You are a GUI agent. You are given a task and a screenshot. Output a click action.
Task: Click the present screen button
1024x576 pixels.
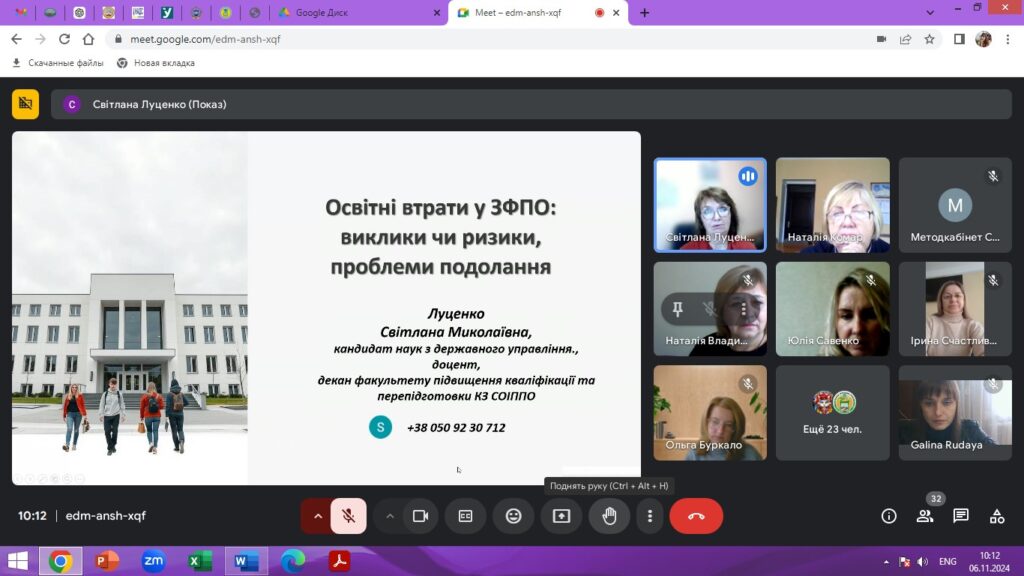[x=561, y=516]
